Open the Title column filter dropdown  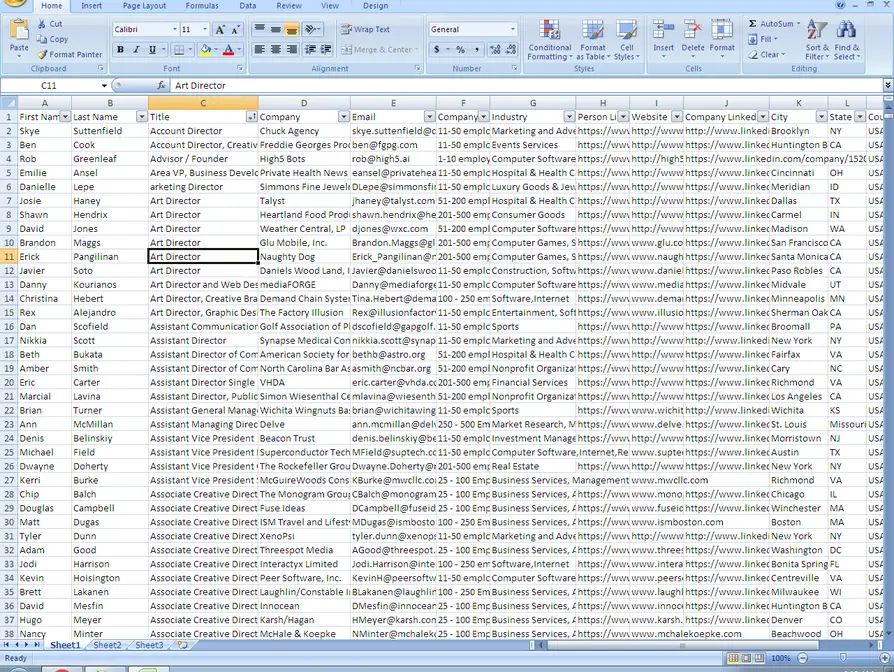tap(251, 117)
